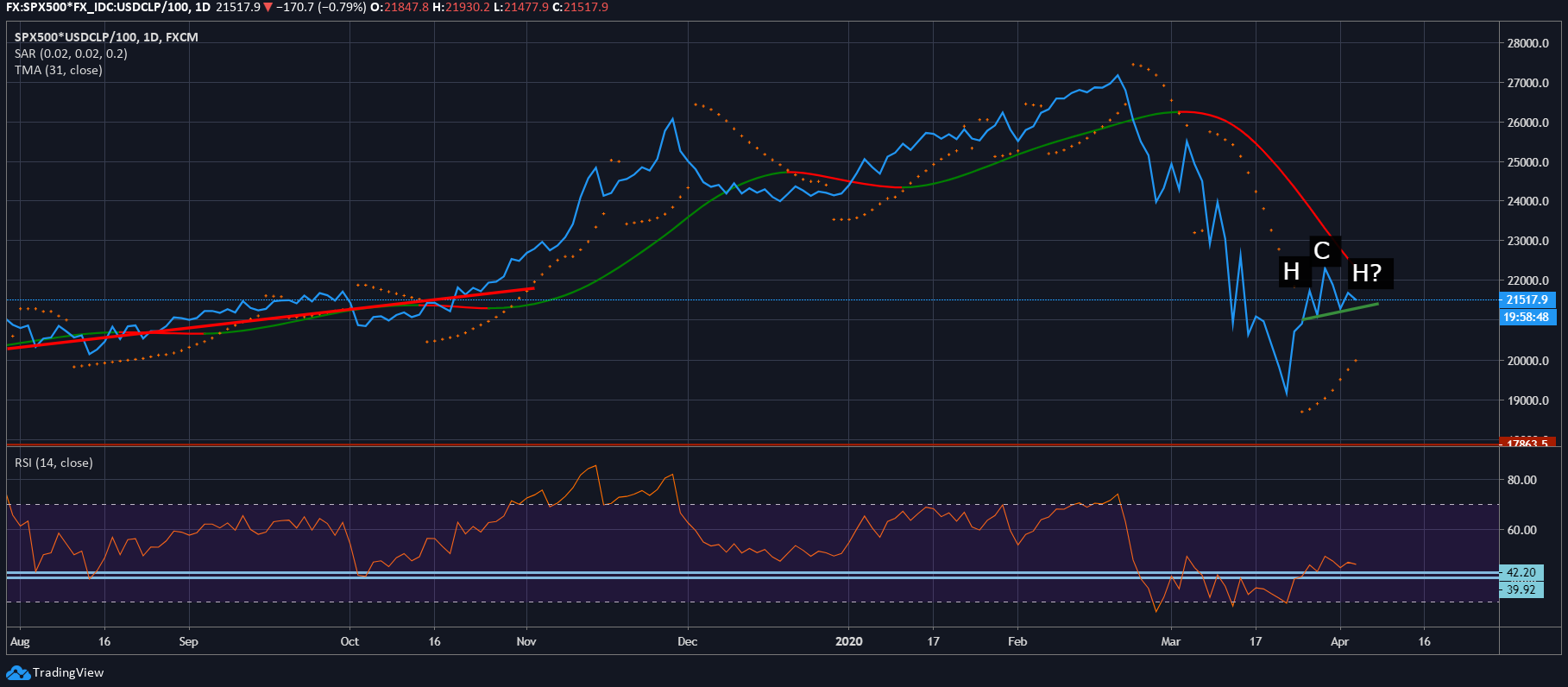
Task: Click the short green neckline trendline near April
Action: tap(1340, 311)
